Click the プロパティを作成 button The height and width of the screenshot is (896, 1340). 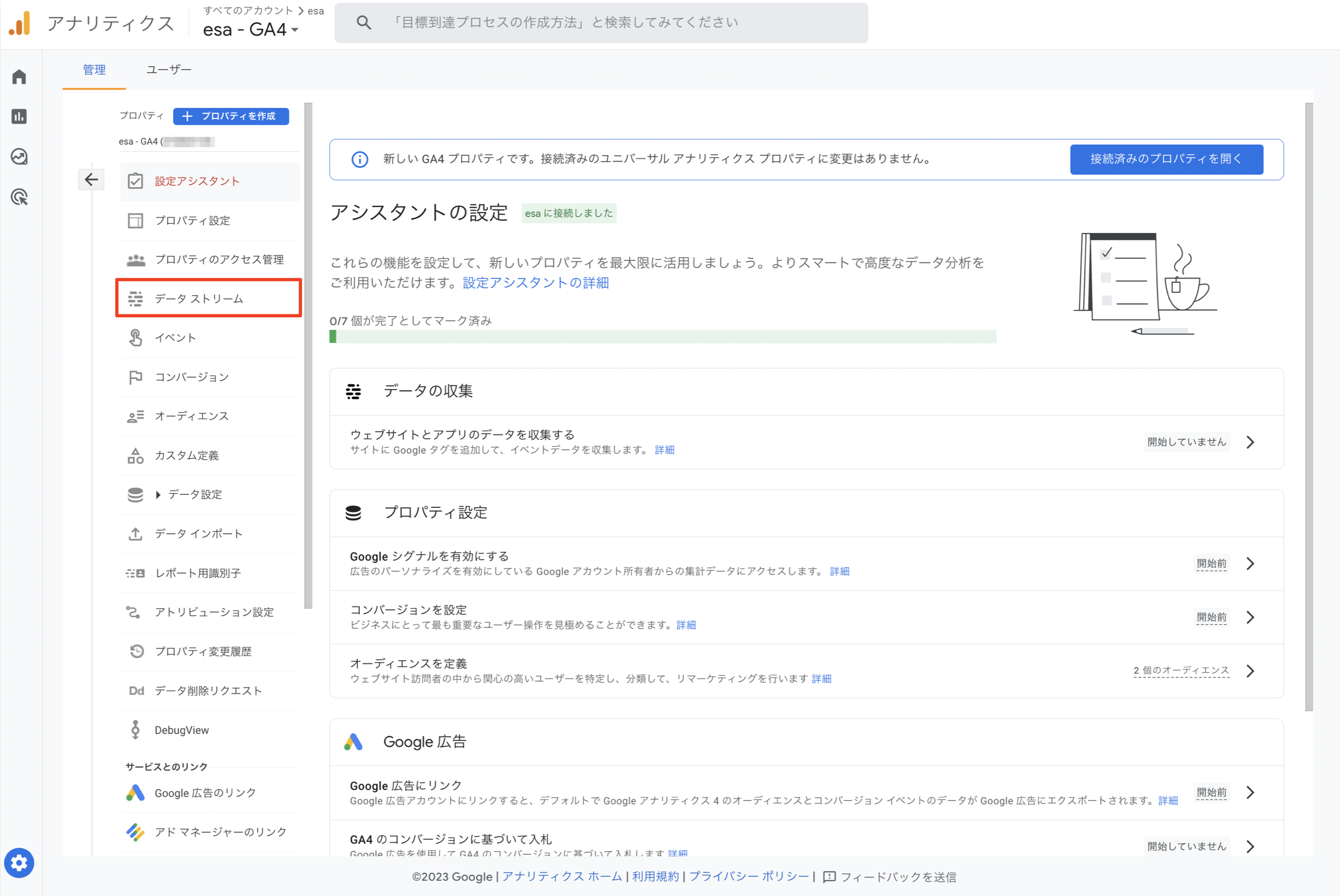[x=231, y=116]
